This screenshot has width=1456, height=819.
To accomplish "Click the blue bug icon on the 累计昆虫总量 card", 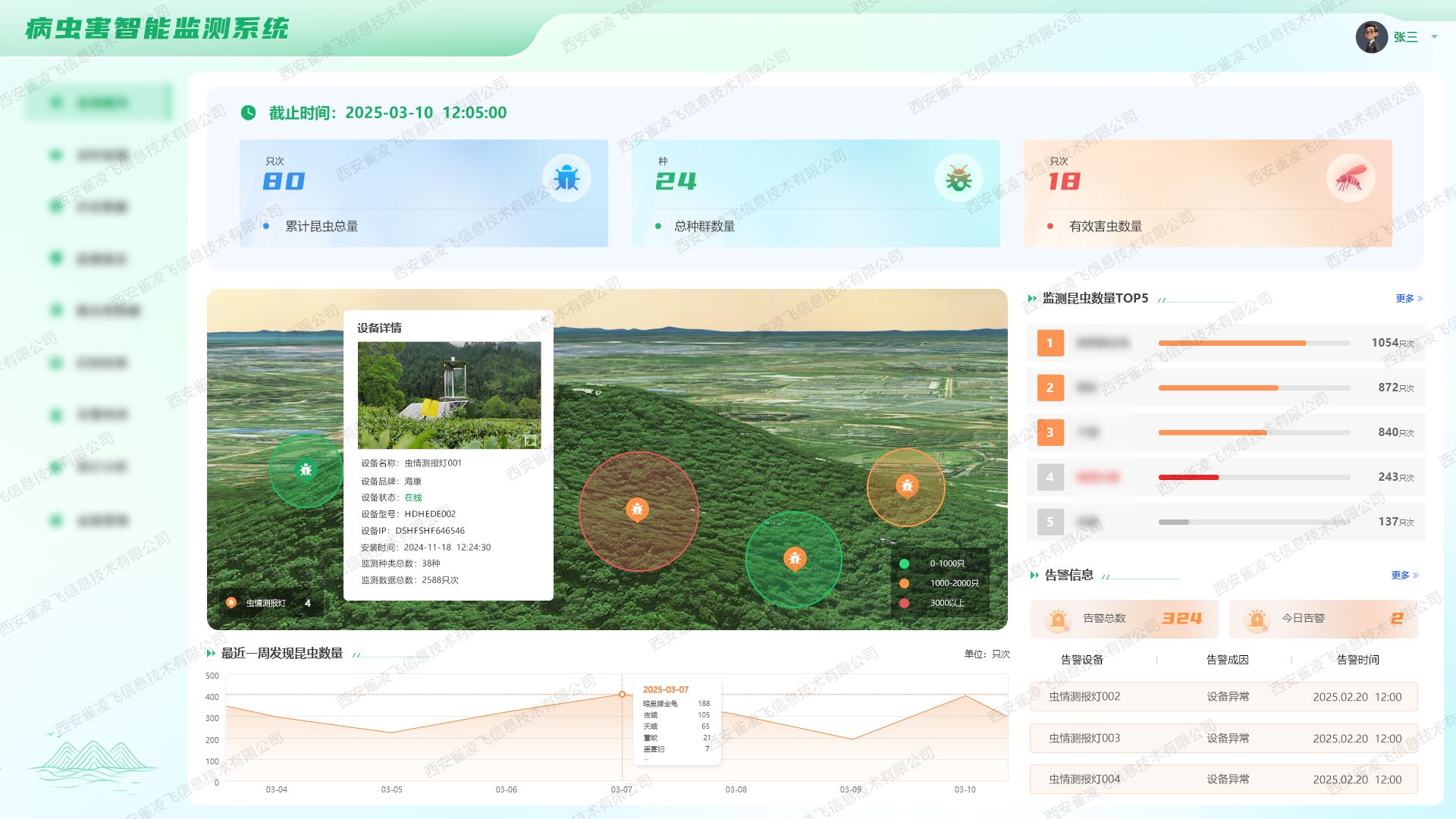I will (x=566, y=178).
